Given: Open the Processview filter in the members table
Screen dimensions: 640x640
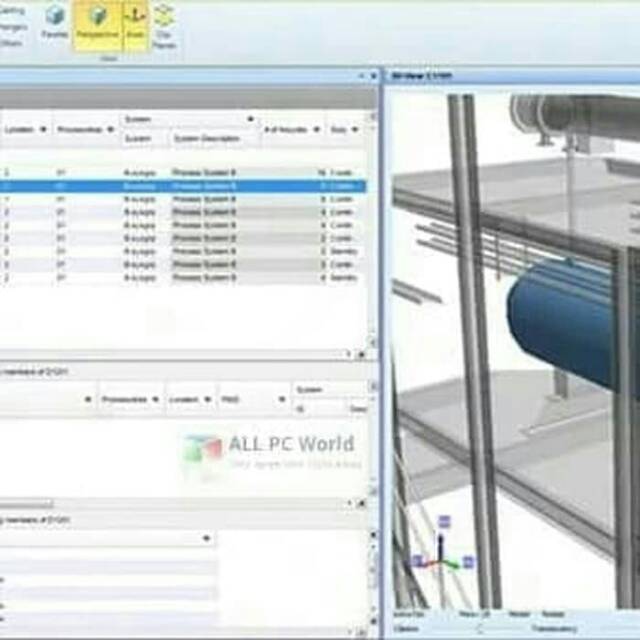Looking at the screenshot, I should (155, 399).
